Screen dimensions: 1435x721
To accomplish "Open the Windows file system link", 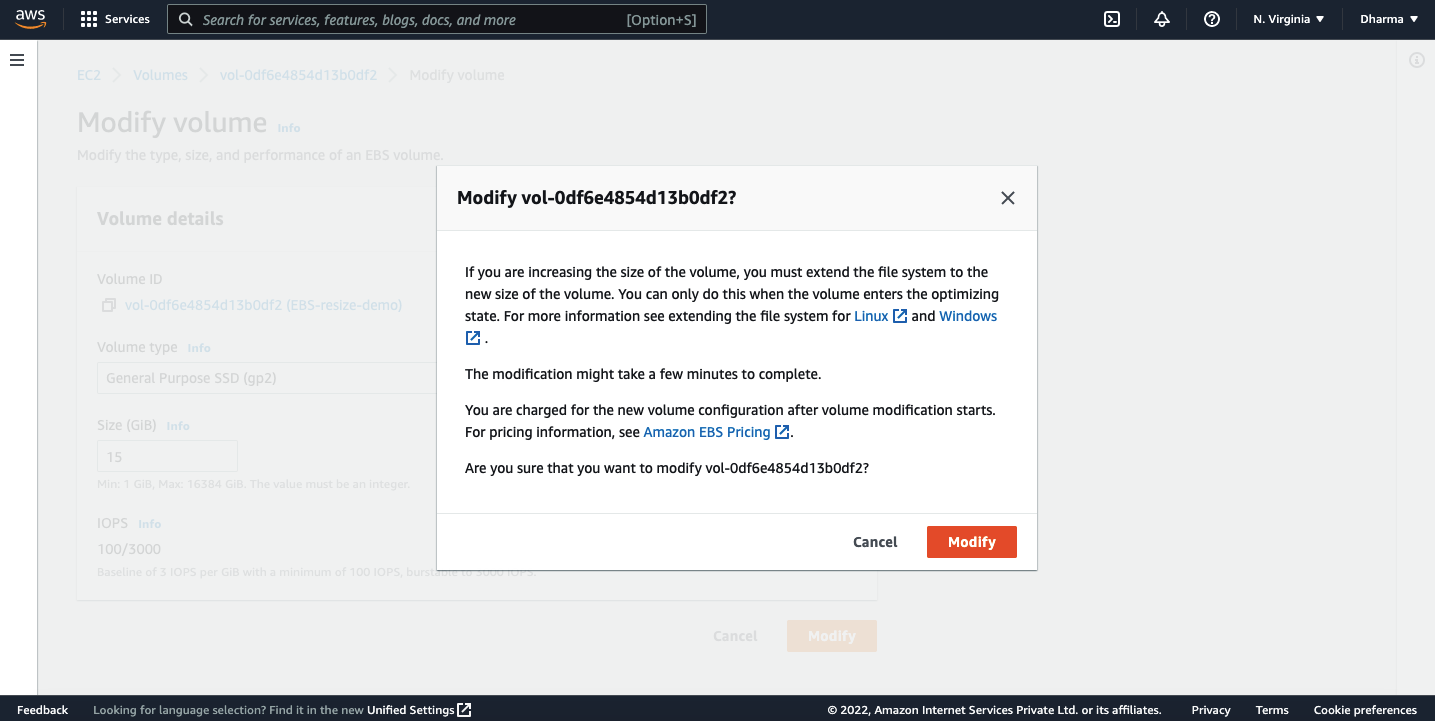I will (x=968, y=316).
